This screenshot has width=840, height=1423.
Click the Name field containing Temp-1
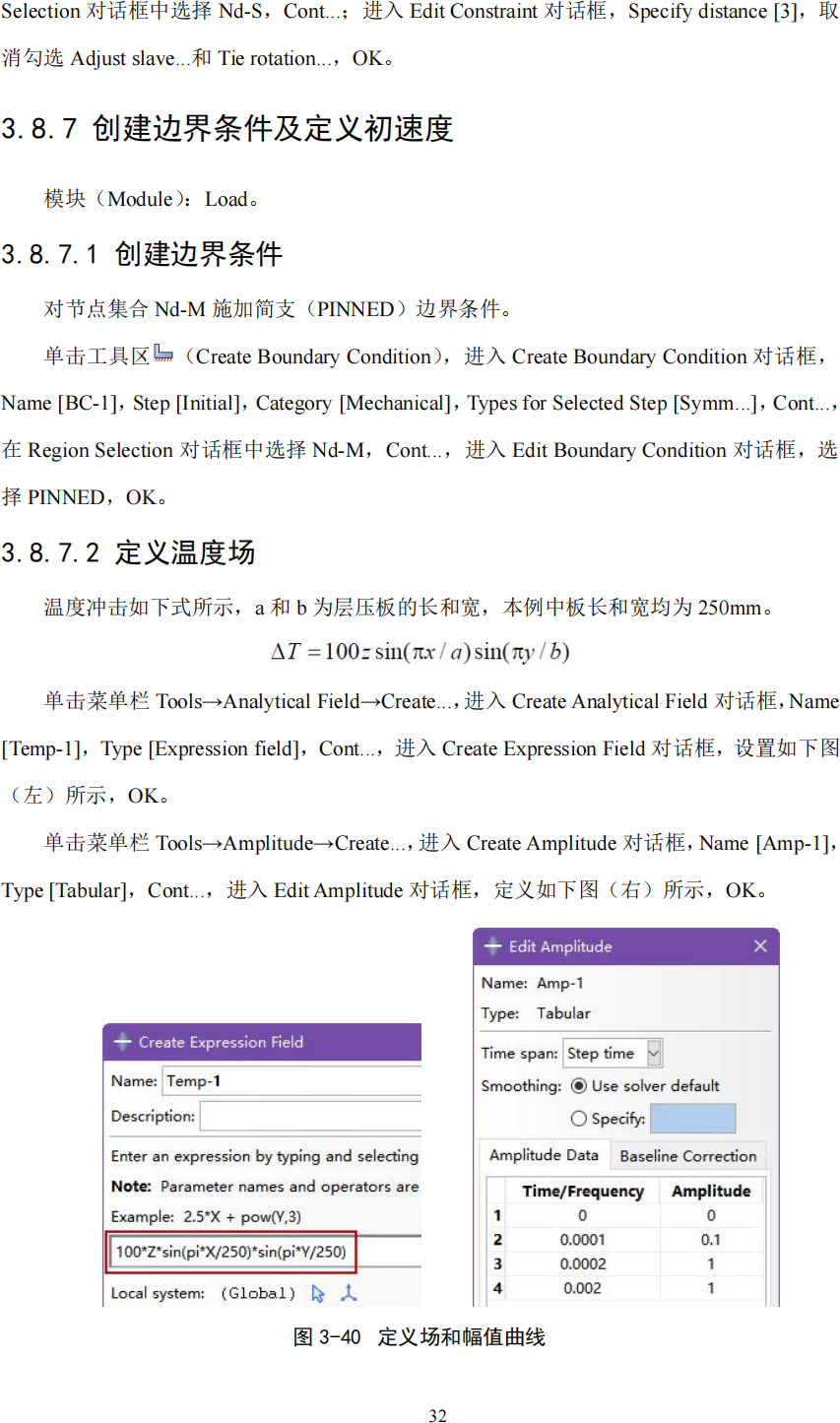pyautogui.click(x=291, y=1081)
